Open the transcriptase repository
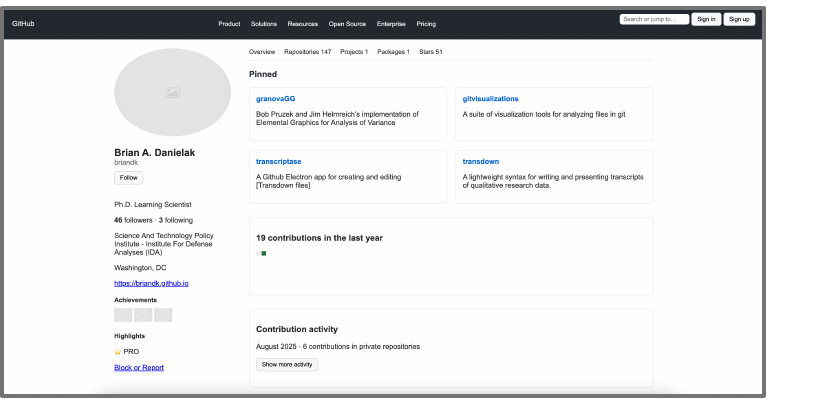This screenshot has height=402, width=825. pyautogui.click(x=279, y=162)
